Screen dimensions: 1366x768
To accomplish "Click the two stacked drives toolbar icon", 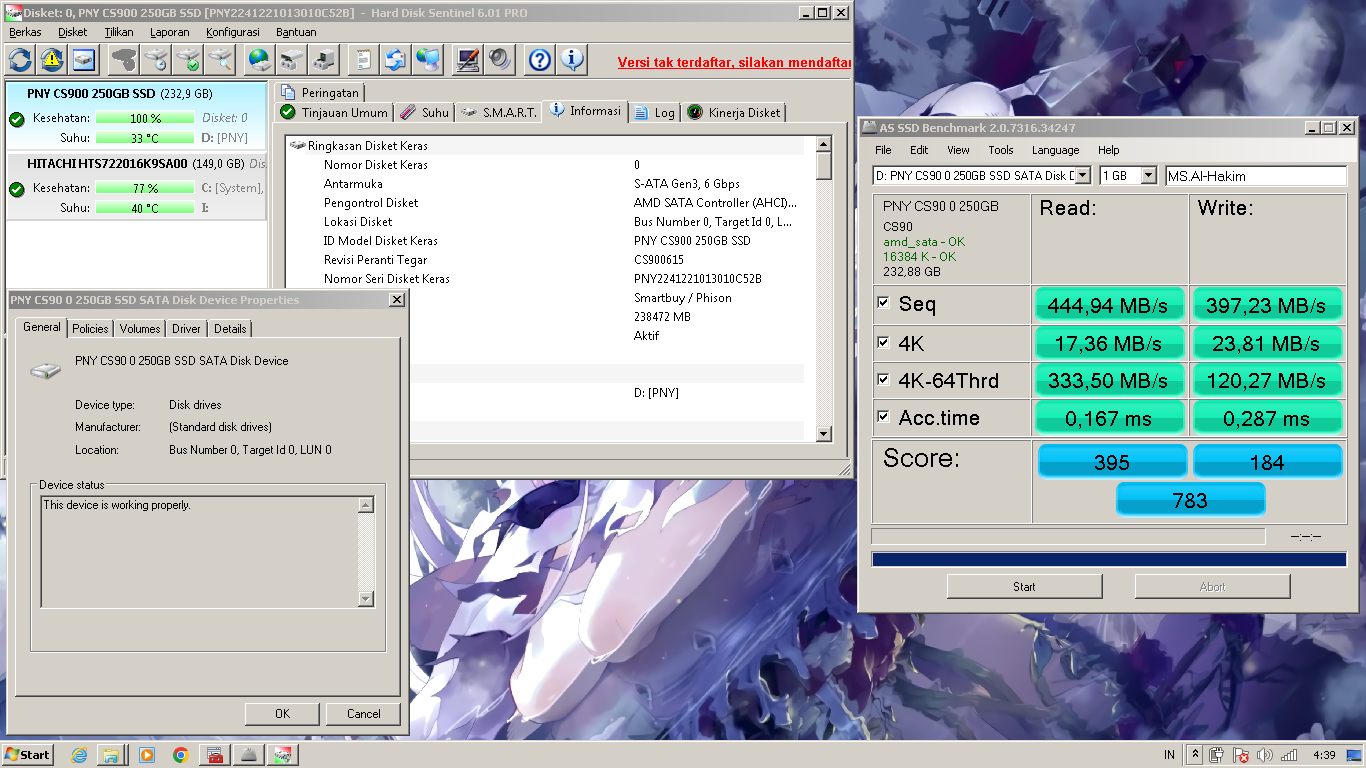I will coord(292,60).
